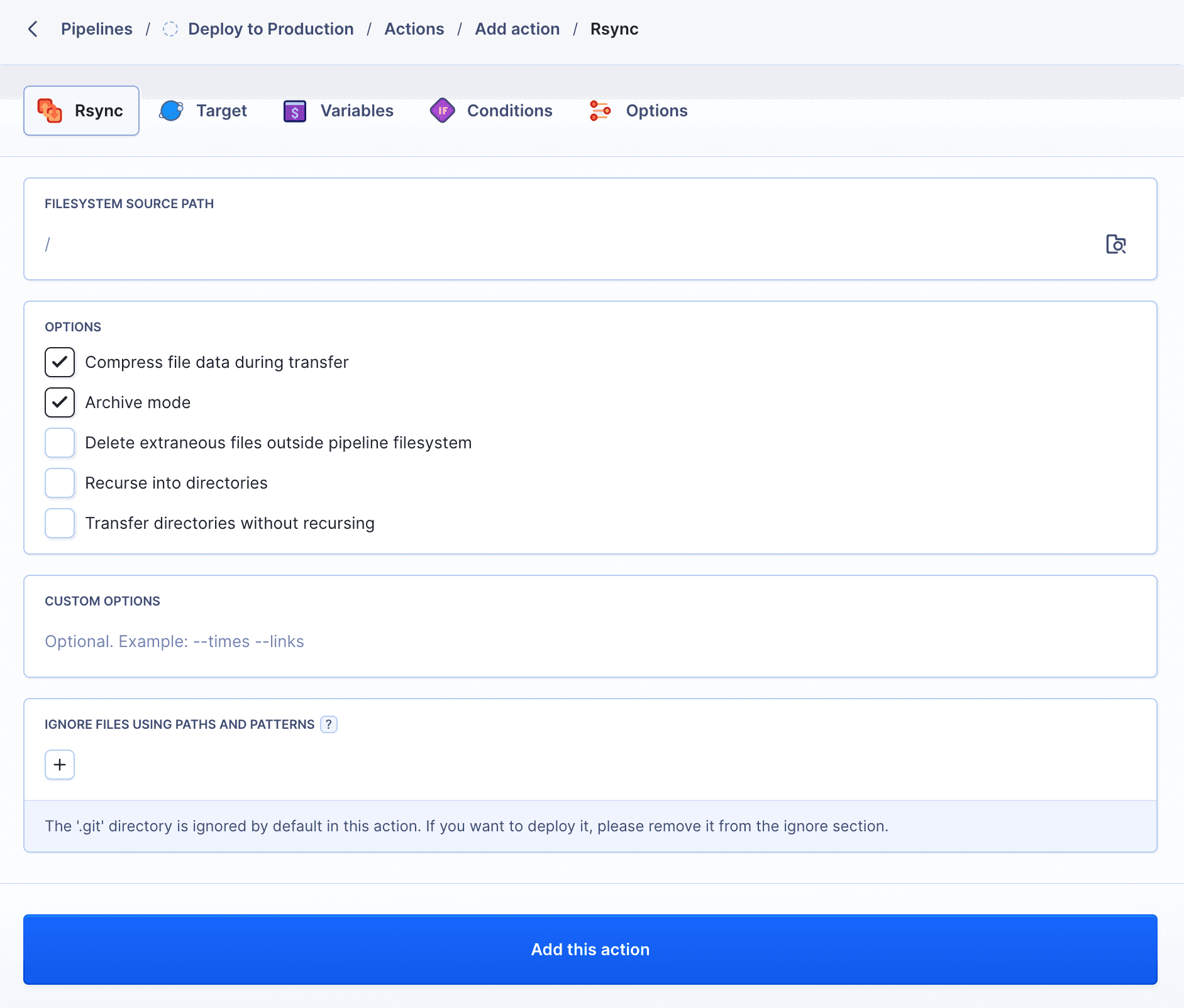Go to Pipelines breadcrumb link

97,29
